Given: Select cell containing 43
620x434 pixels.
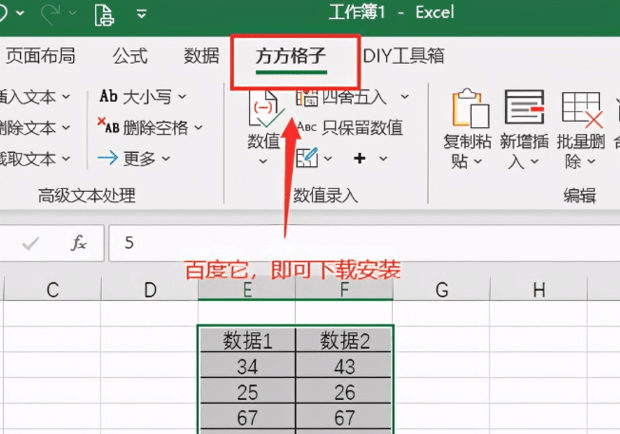Looking at the screenshot, I should [x=344, y=366].
